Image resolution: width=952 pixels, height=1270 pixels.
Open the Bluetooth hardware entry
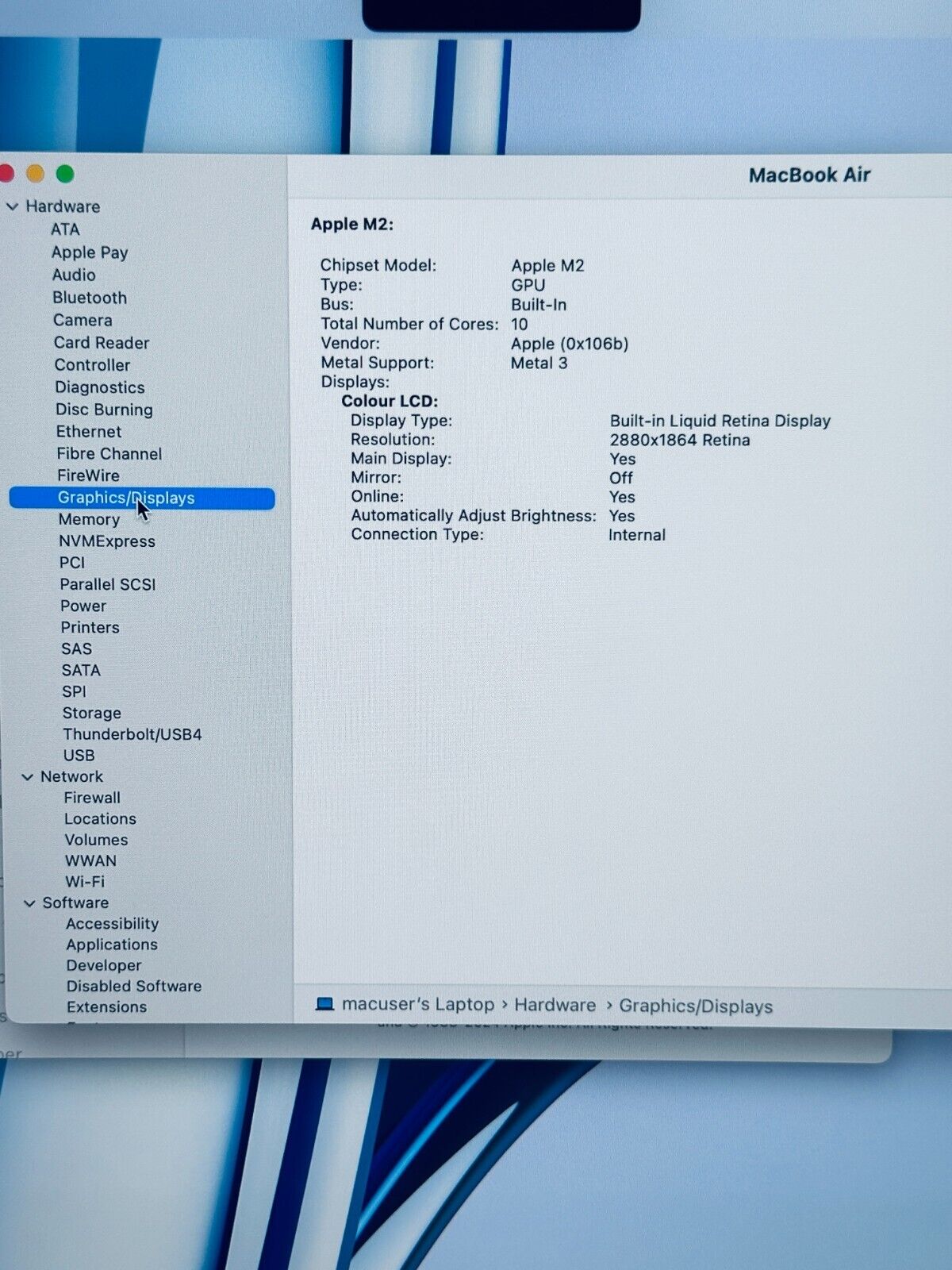click(90, 298)
